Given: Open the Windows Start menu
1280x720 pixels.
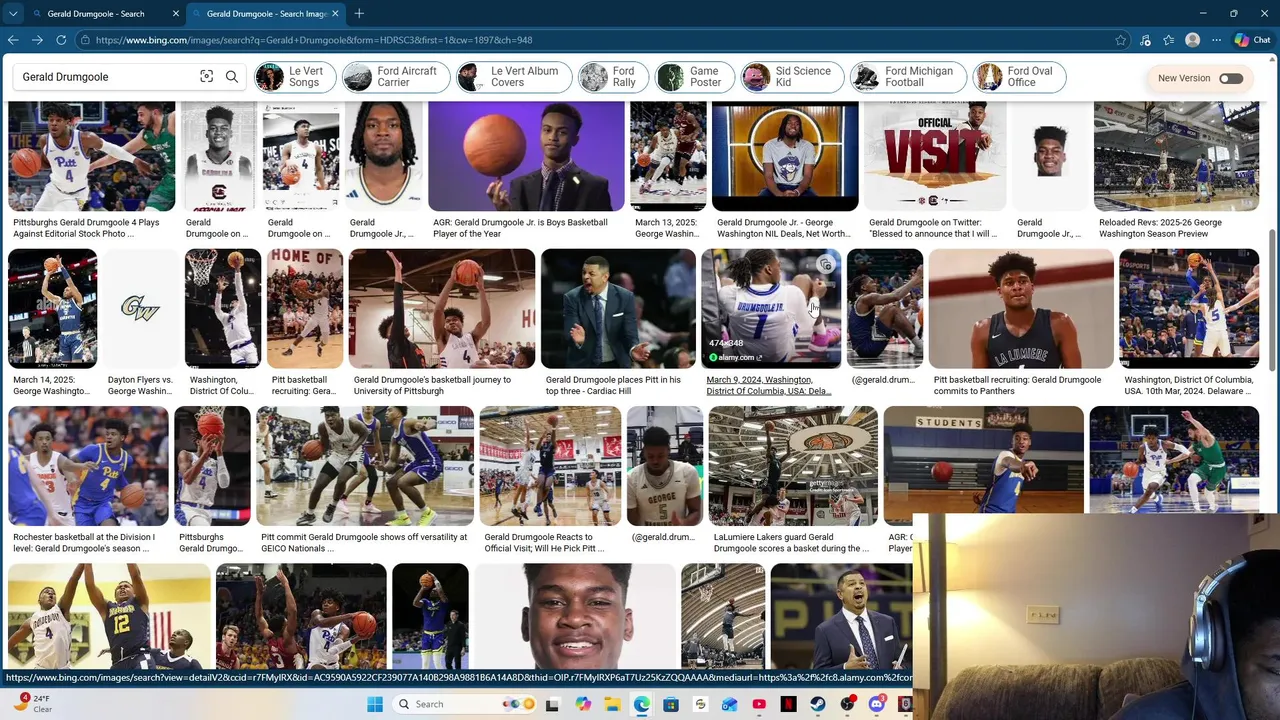Looking at the screenshot, I should pos(375,704).
